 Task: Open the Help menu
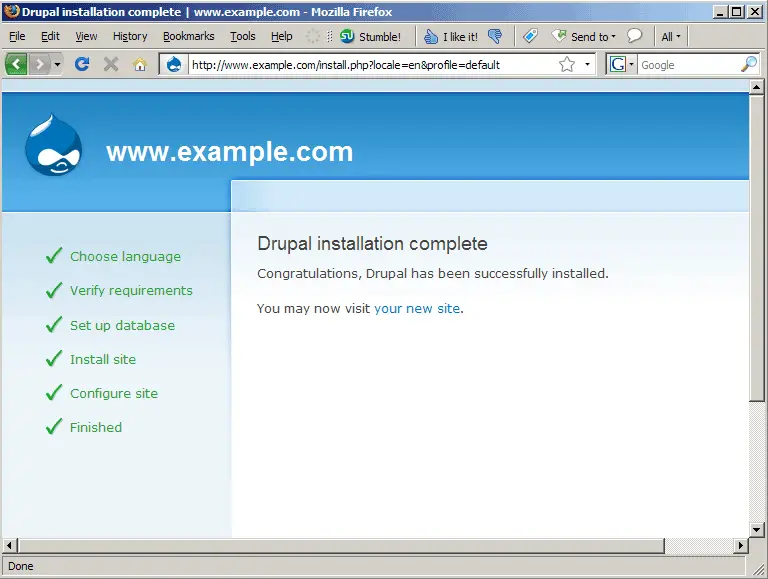[x=282, y=36]
